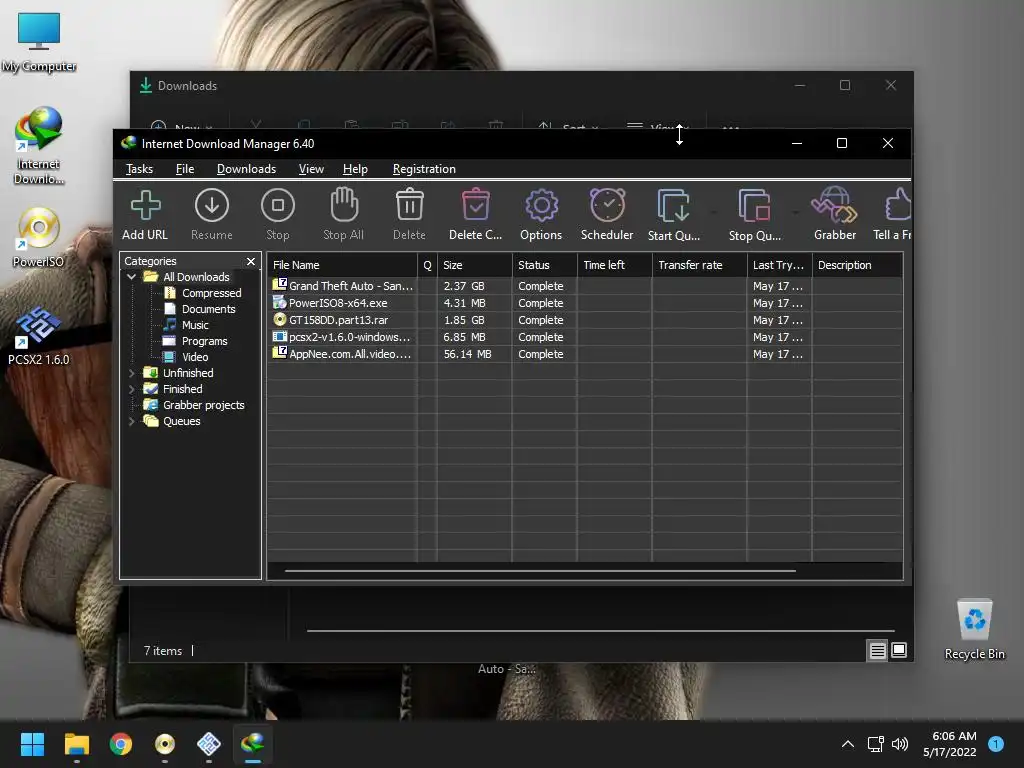This screenshot has height=768, width=1024.
Task: Open the Registration menu
Action: [424, 169]
